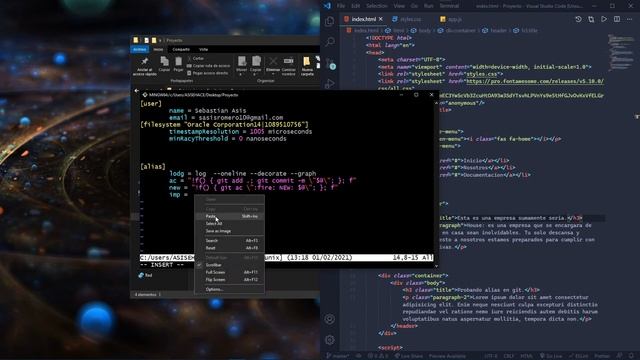
Task: Choose Flip Screen in terminal context menu
Action: coord(229,280)
